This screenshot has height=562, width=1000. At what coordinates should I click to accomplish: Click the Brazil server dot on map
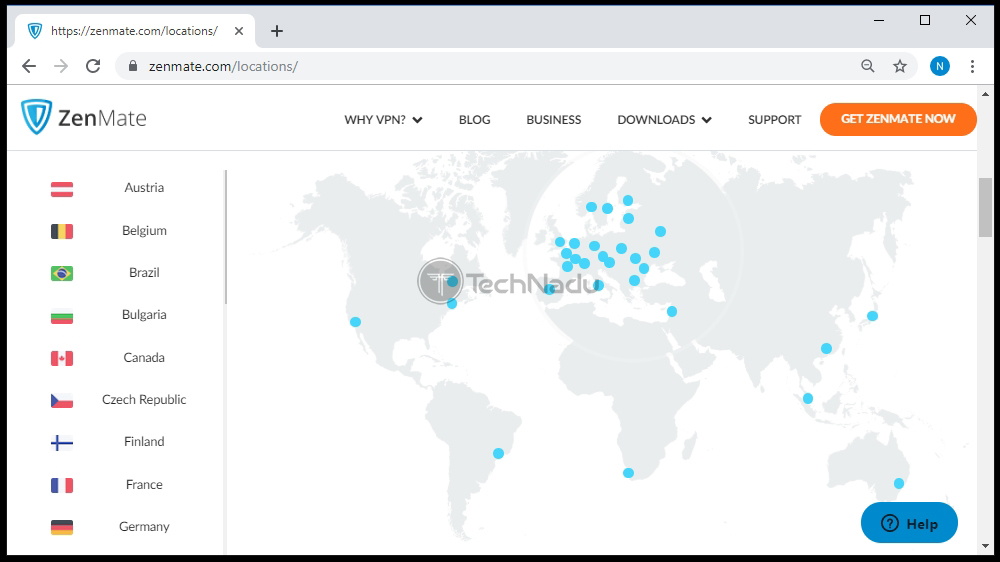(498, 454)
